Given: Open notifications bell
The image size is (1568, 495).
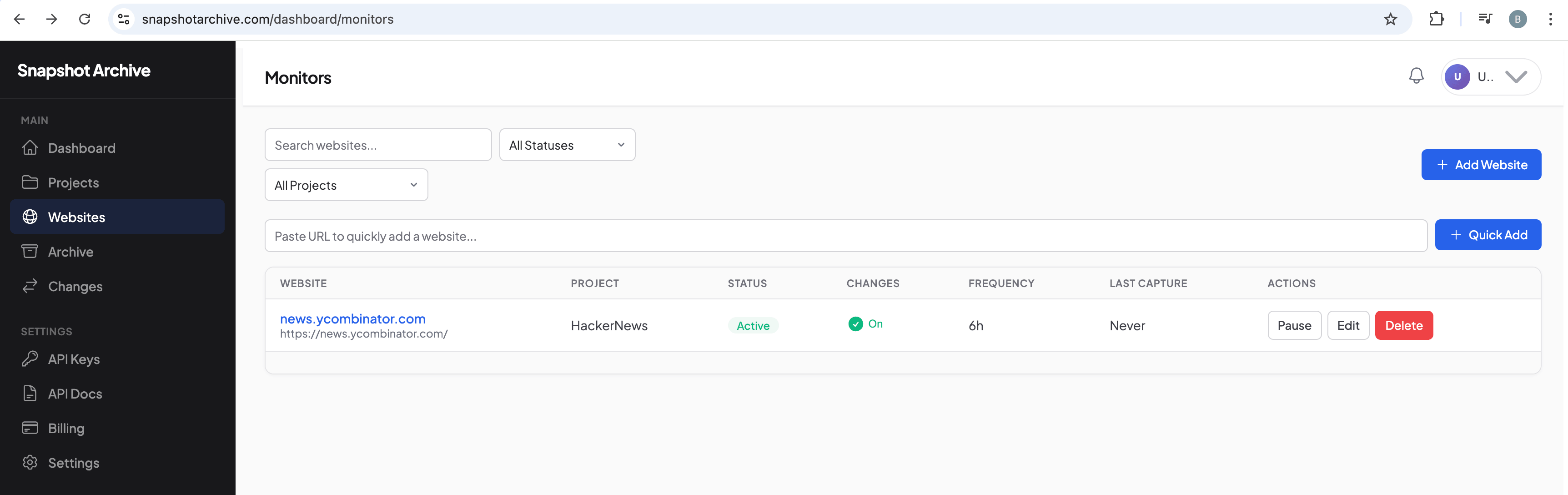Looking at the screenshot, I should click(x=1417, y=76).
